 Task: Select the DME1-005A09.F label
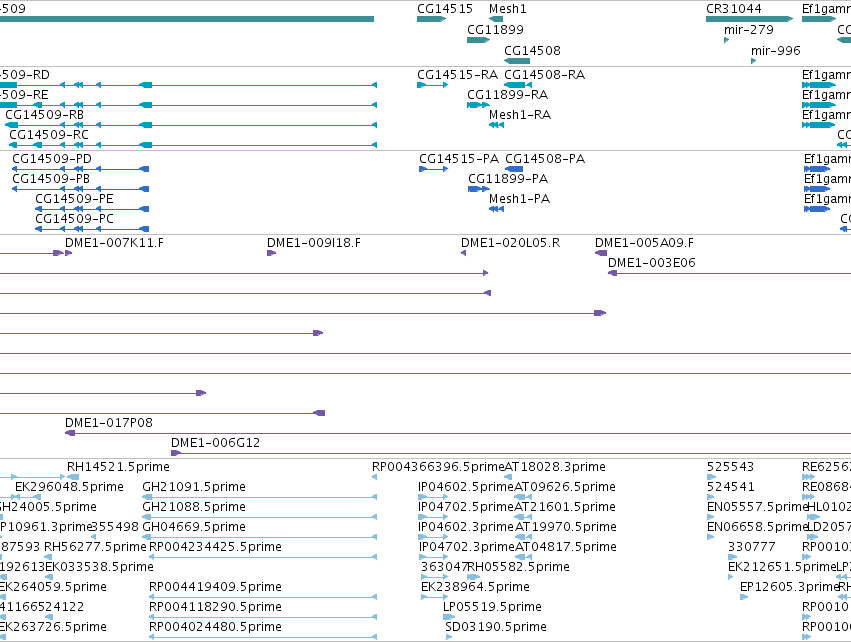coord(644,243)
